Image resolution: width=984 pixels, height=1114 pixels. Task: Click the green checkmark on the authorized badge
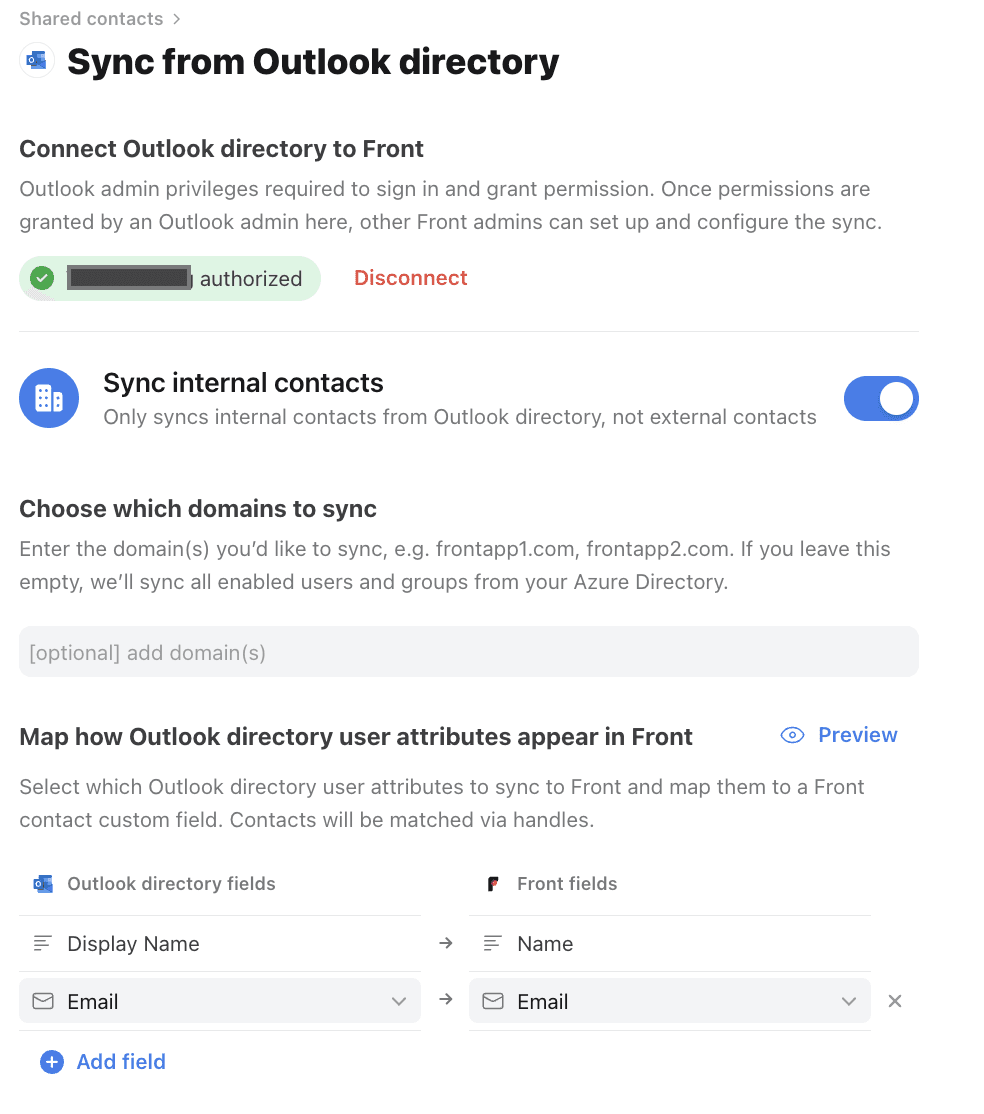42,278
